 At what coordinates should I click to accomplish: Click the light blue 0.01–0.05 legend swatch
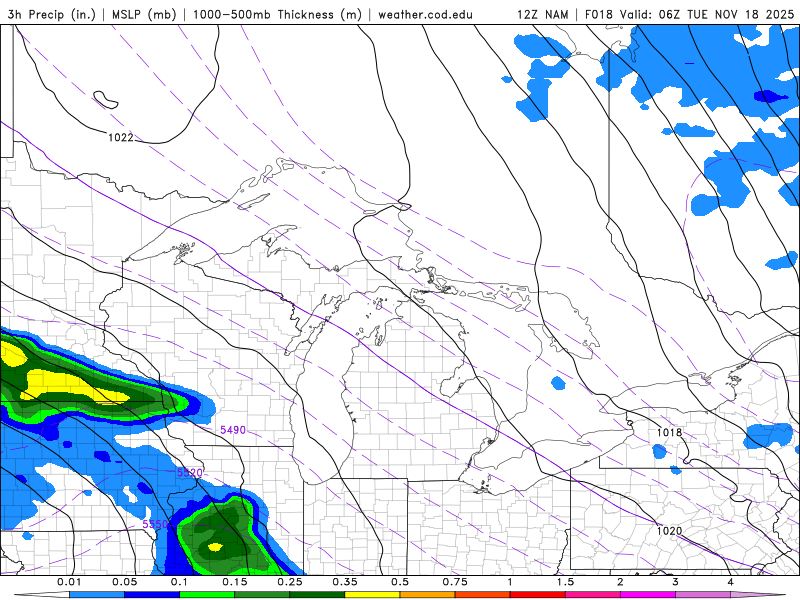coord(97,595)
